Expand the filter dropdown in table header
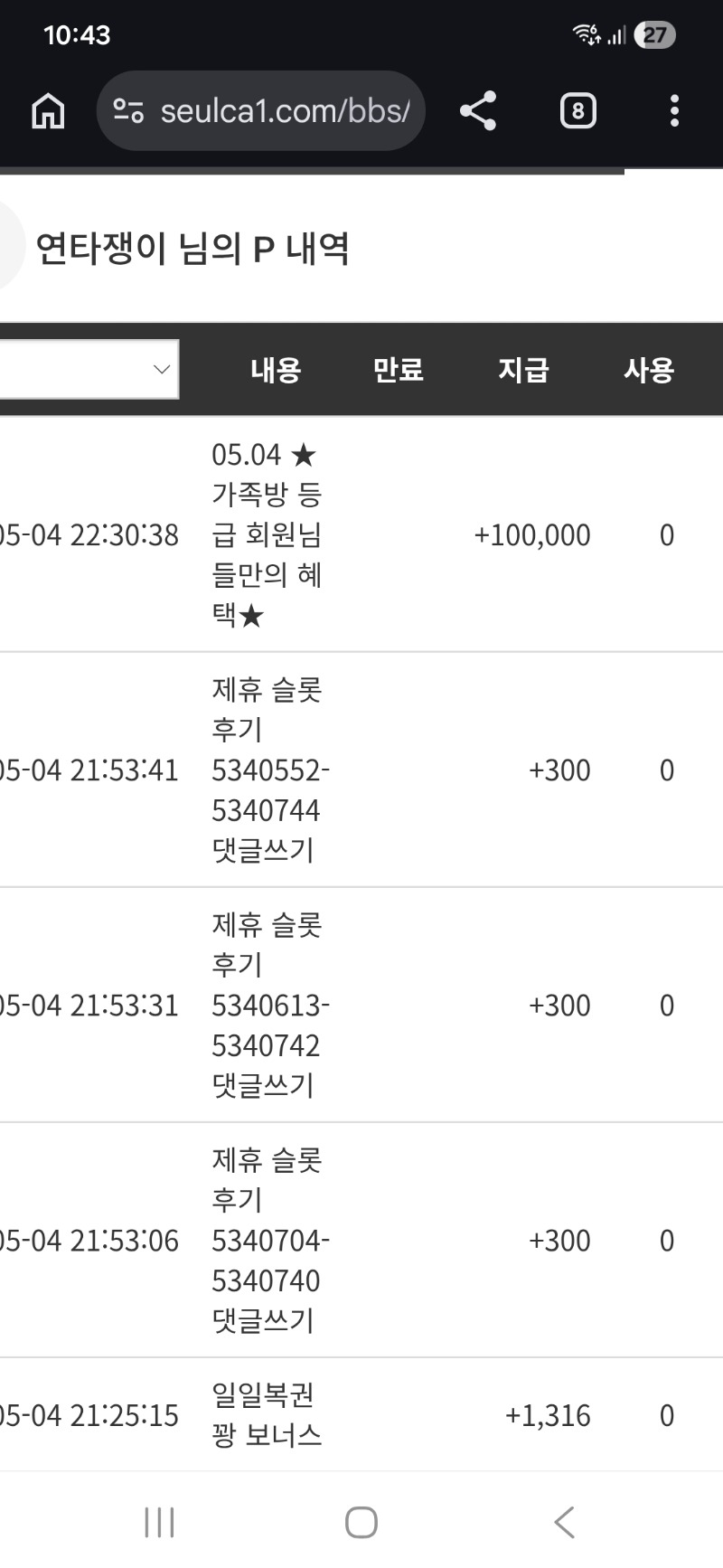 coord(89,369)
